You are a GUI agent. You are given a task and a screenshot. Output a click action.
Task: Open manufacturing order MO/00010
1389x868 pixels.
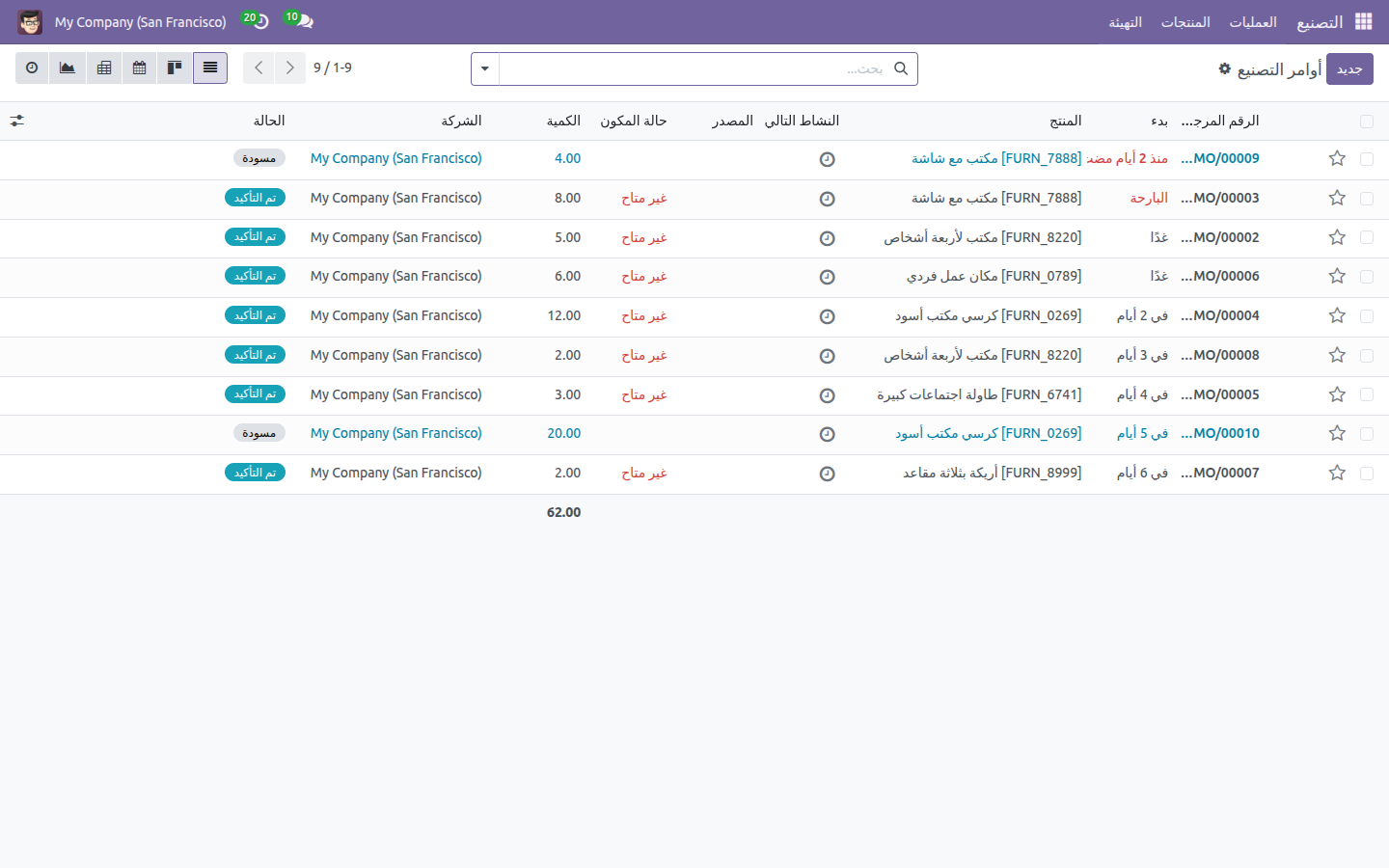(1220, 433)
